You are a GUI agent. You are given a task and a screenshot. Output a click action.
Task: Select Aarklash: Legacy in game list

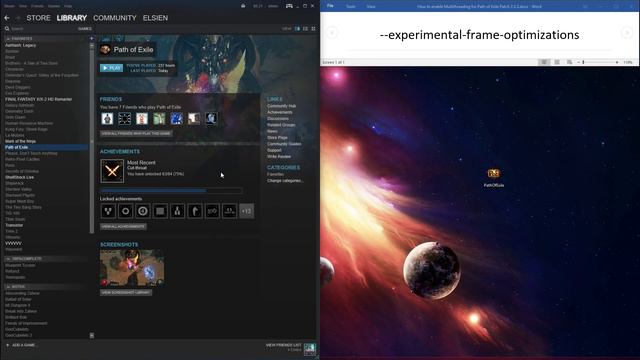tap(20, 45)
